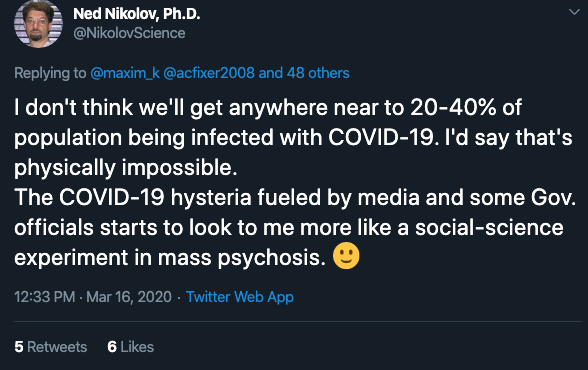Image resolution: width=588 pixels, height=370 pixels.
Task: Click the 'Gov.' abbreviation in tweet text
Action: (553, 198)
